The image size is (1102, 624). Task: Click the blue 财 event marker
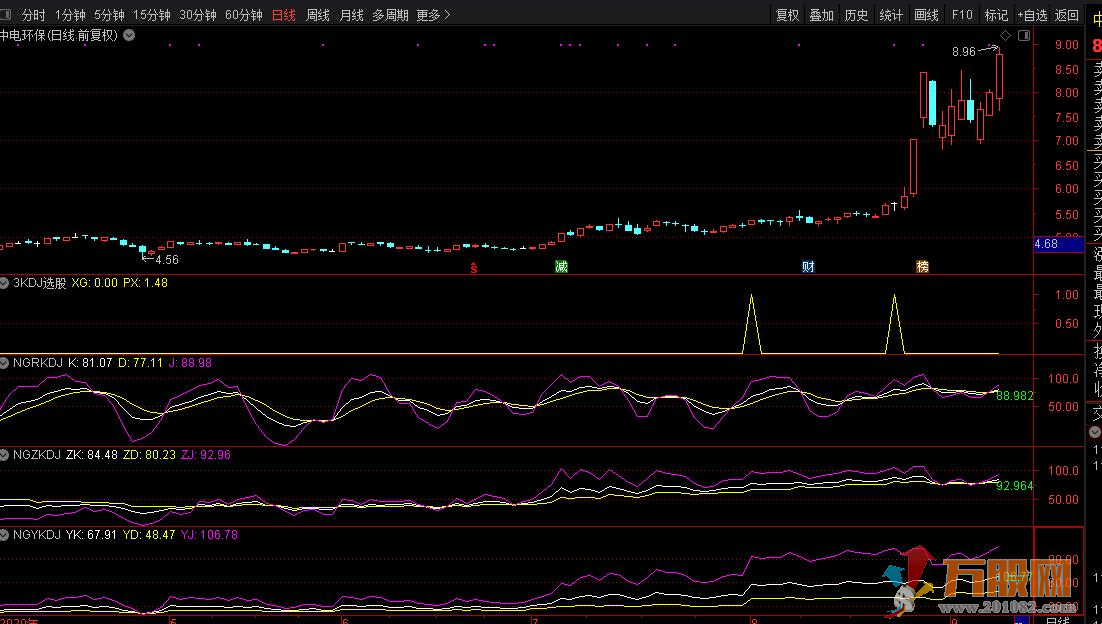point(808,267)
